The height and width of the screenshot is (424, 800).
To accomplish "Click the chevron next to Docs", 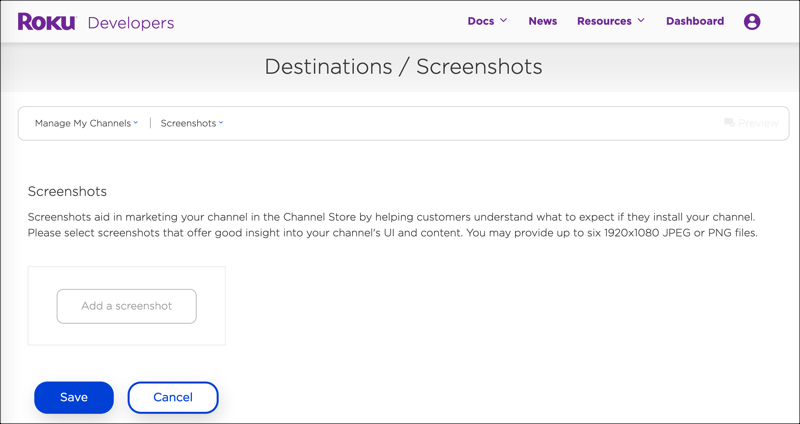I will point(504,21).
